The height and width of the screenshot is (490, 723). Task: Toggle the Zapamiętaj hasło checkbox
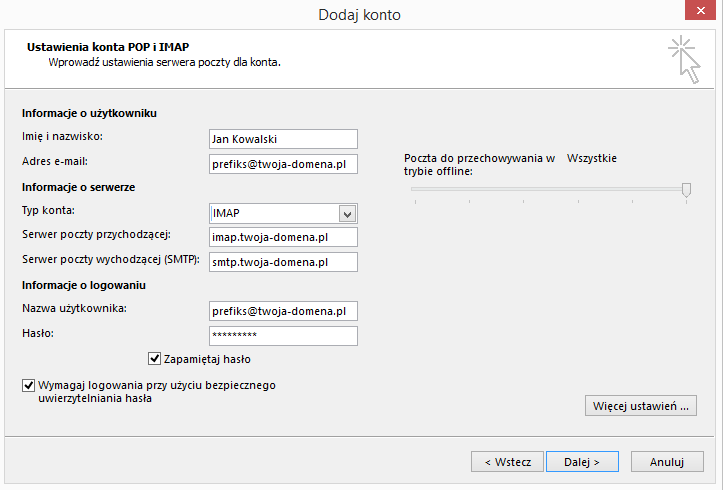point(154,359)
